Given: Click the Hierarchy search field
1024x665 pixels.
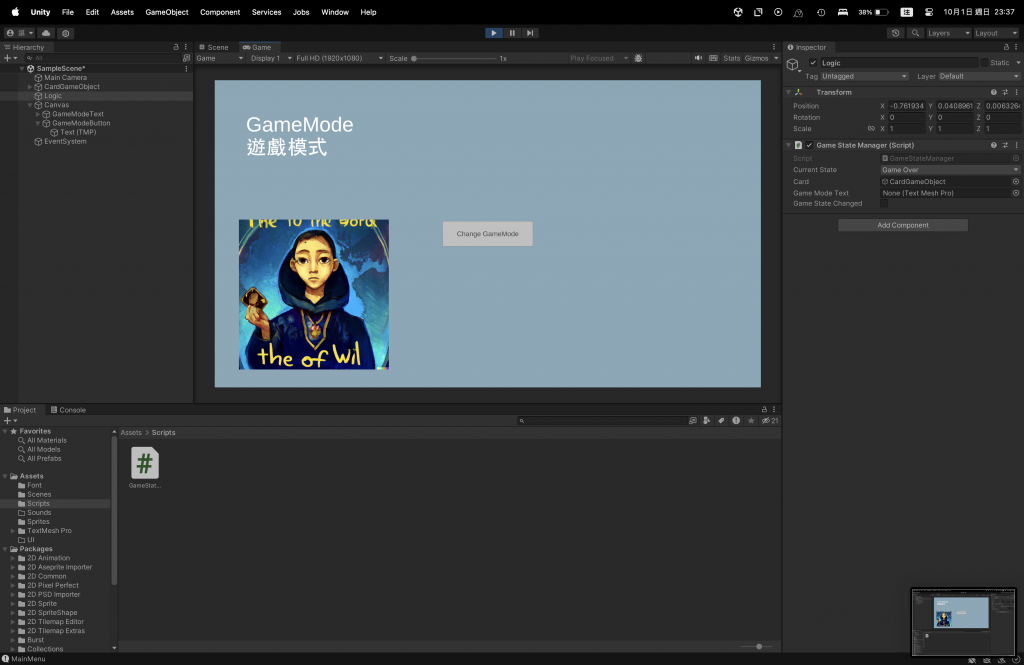Looking at the screenshot, I should [101, 58].
